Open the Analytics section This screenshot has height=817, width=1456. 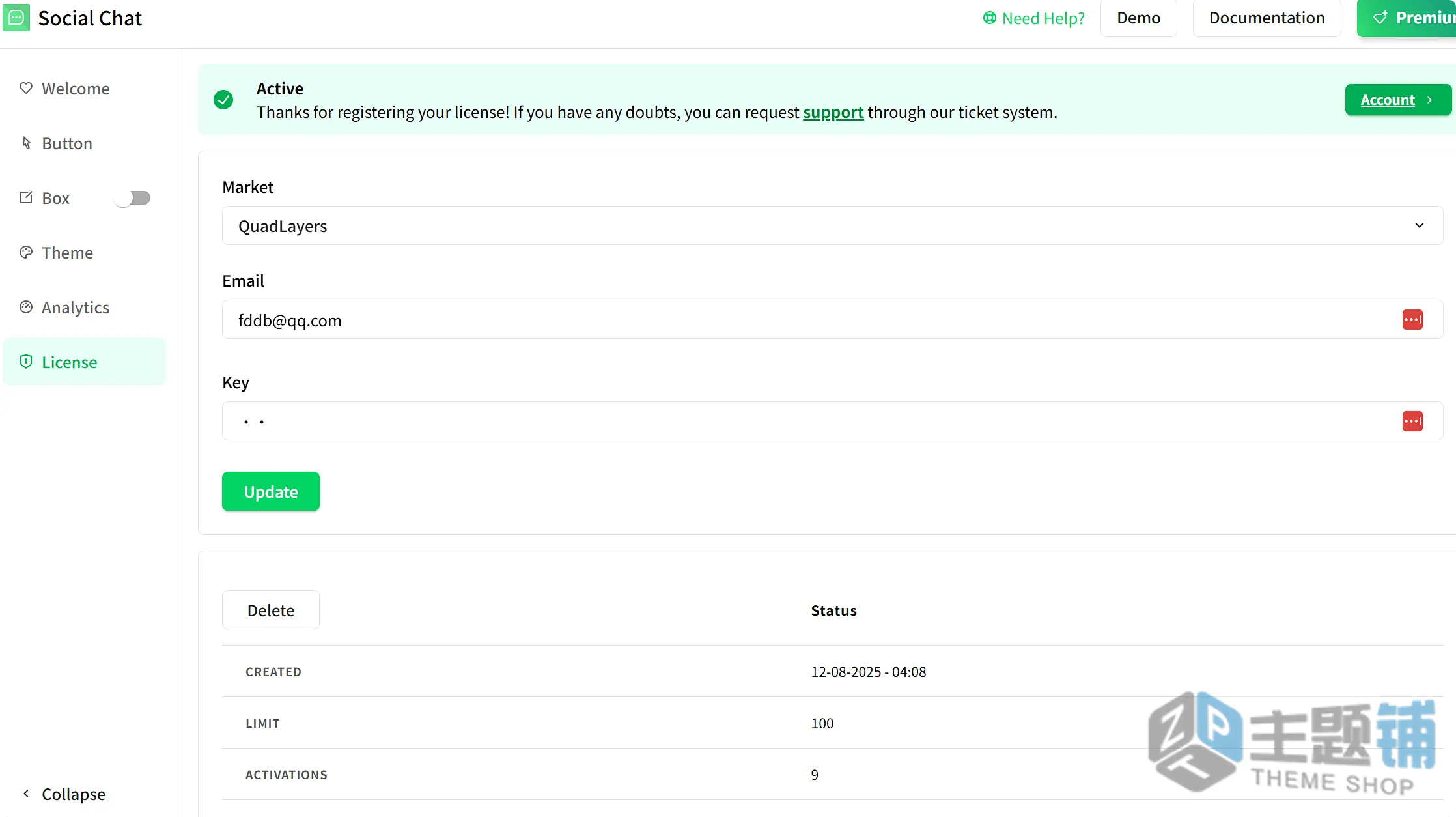85,307
